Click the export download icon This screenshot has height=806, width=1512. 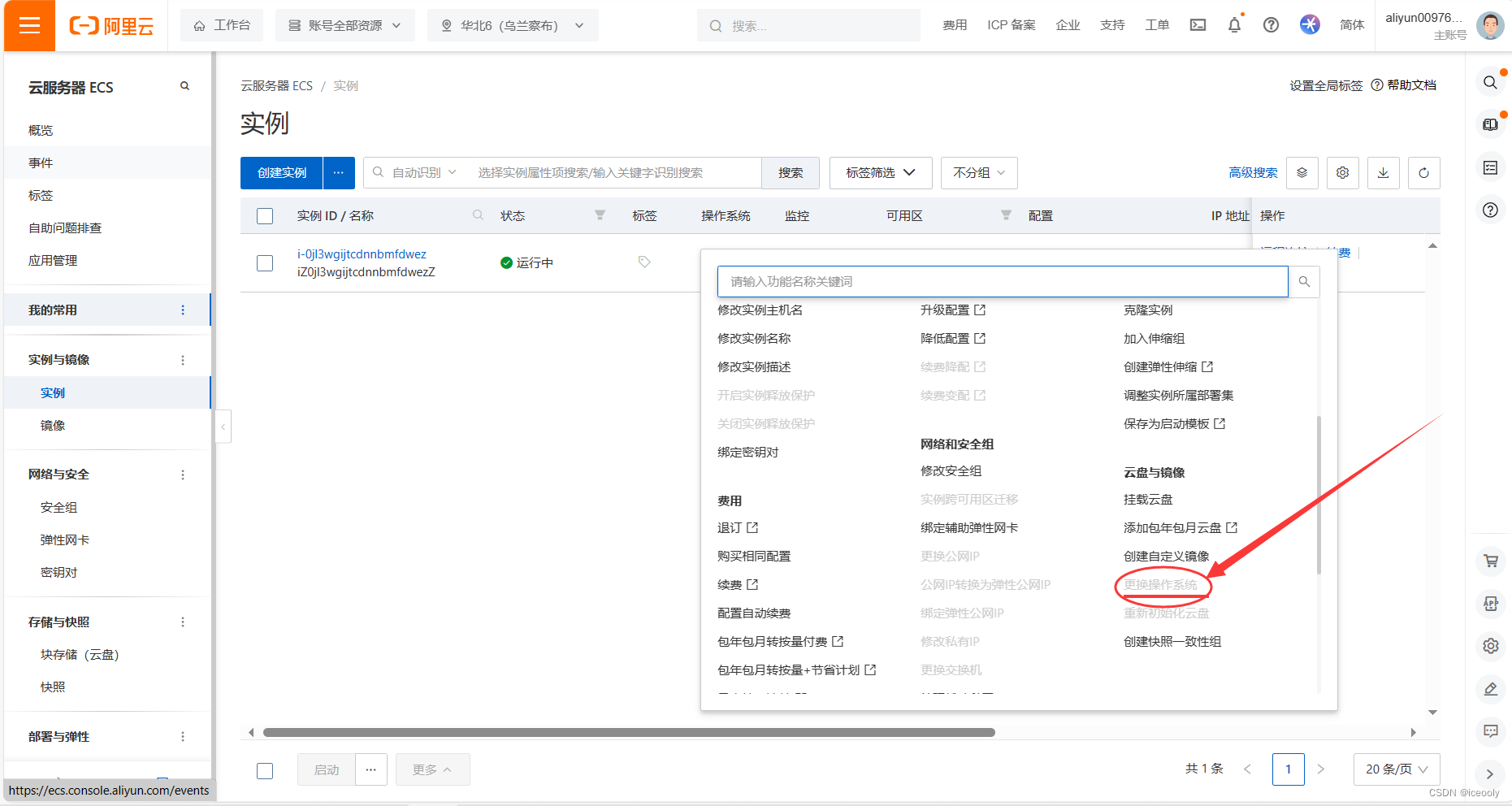tap(1383, 173)
